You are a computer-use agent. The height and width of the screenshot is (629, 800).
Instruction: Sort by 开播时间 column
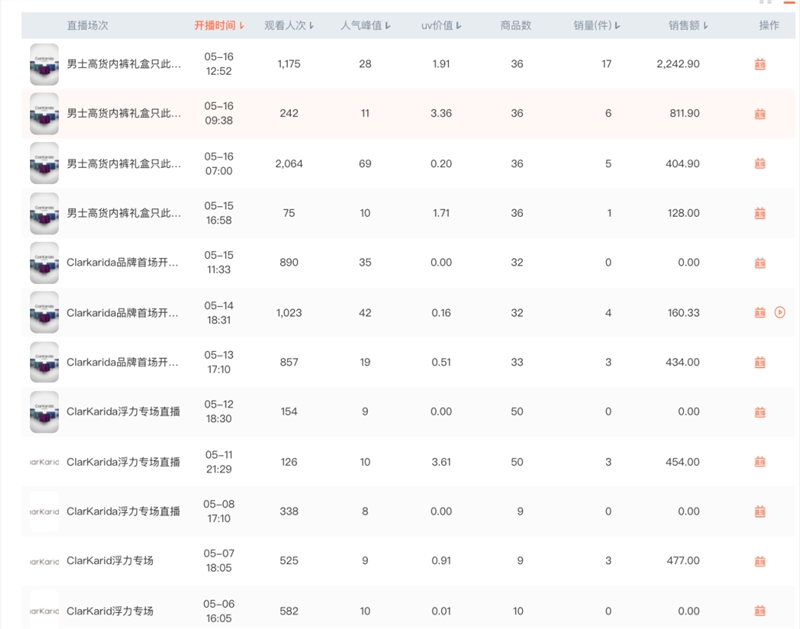pos(219,26)
